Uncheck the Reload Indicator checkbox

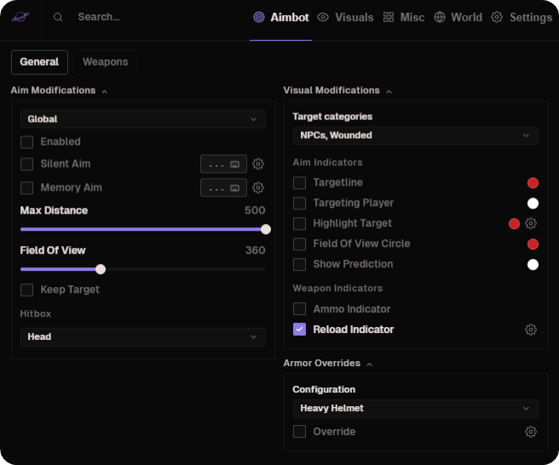pyautogui.click(x=299, y=329)
